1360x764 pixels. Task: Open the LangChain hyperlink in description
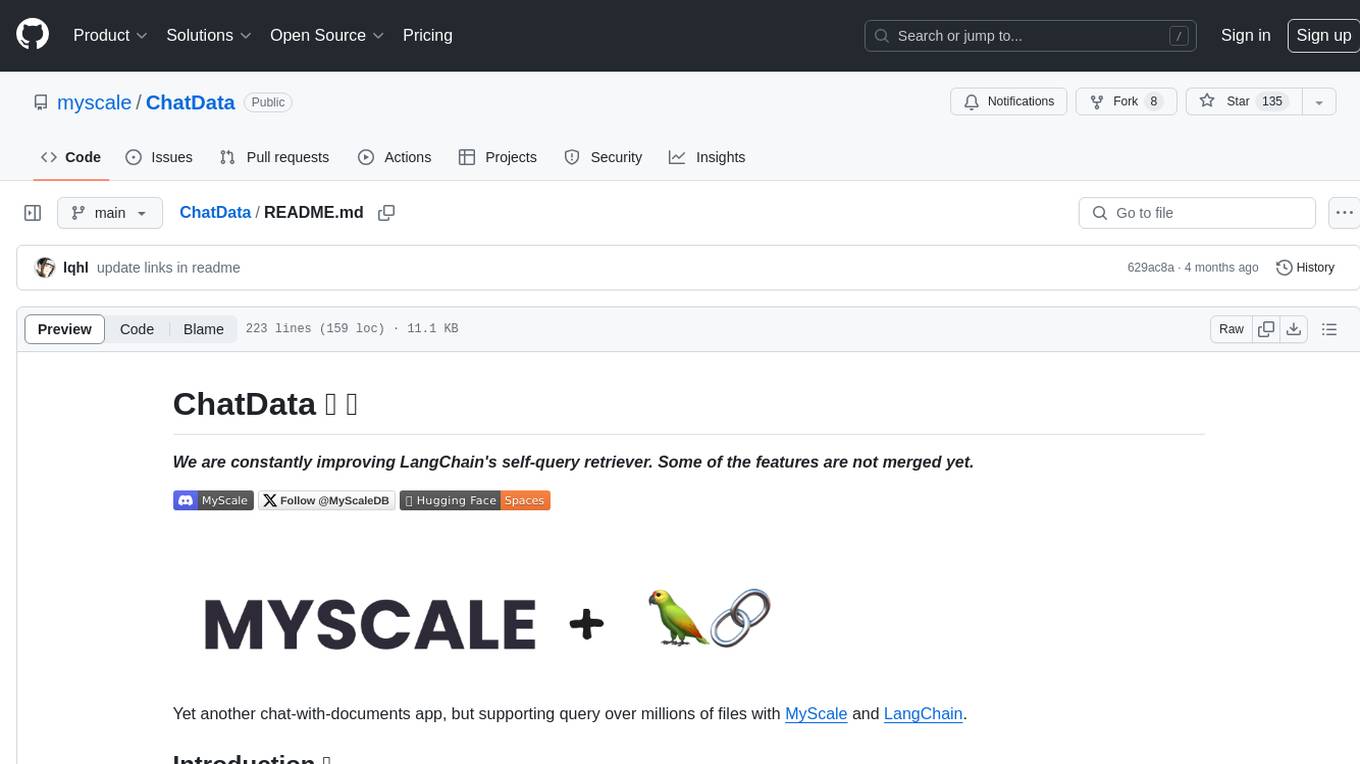pyautogui.click(x=923, y=713)
